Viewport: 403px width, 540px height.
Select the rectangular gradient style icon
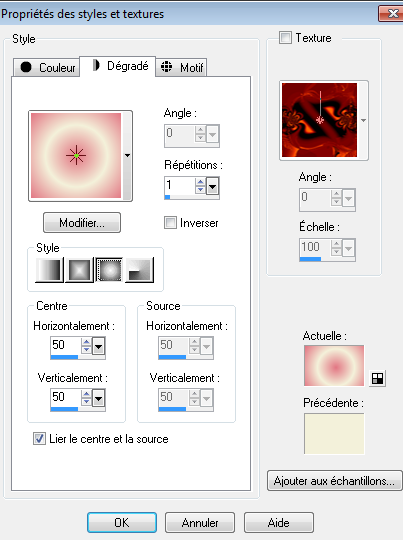(x=79, y=270)
